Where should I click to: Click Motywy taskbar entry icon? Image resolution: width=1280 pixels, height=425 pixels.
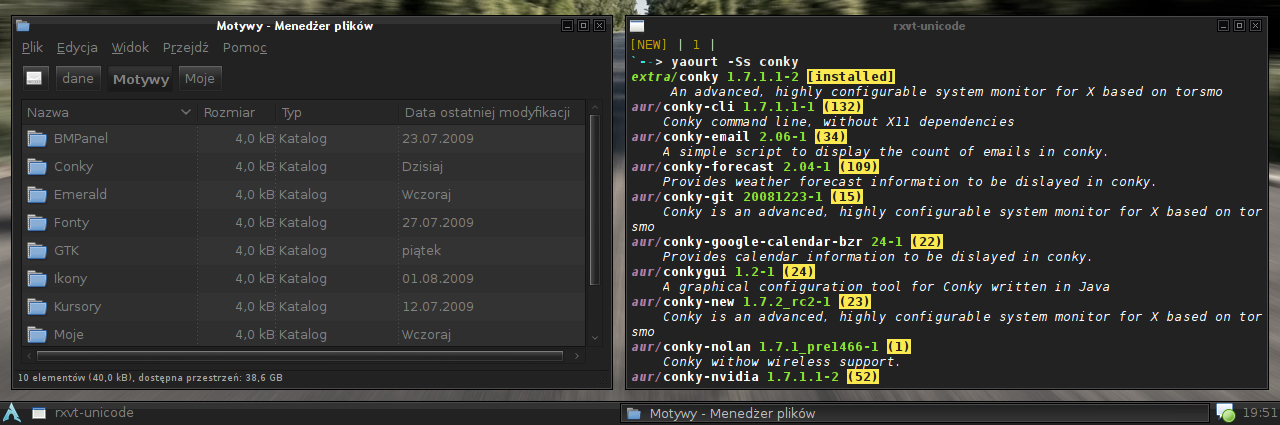(632, 413)
